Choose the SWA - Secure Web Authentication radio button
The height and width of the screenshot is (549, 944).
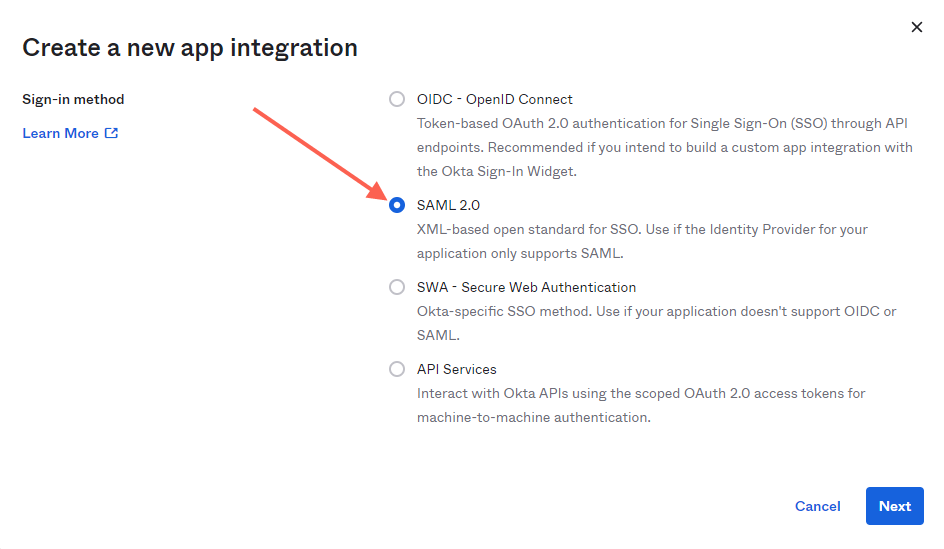click(397, 287)
